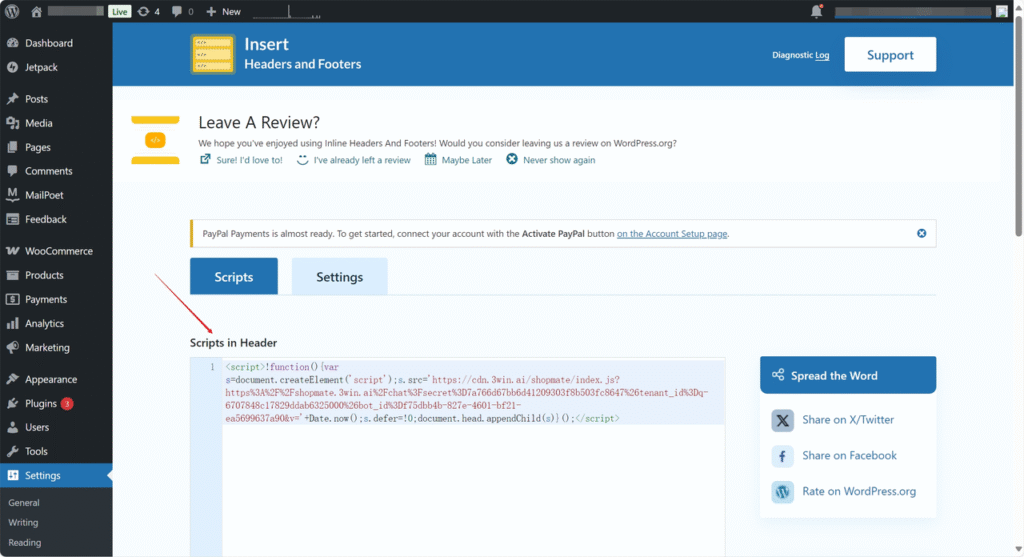This screenshot has width=1024, height=557.
Task: Click the Jetpack icon in sidebar
Action: tap(12, 67)
